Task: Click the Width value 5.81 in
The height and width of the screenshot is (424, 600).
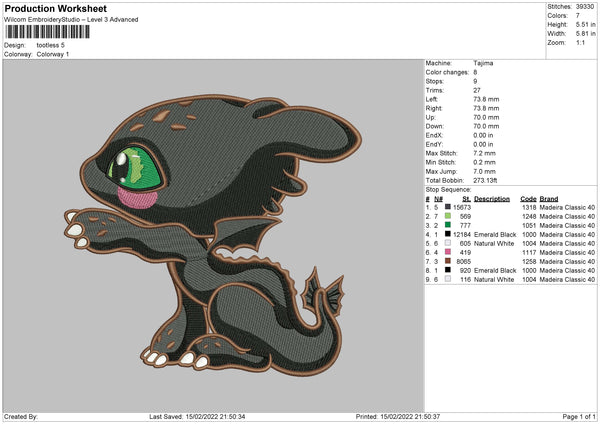Action: click(x=585, y=34)
